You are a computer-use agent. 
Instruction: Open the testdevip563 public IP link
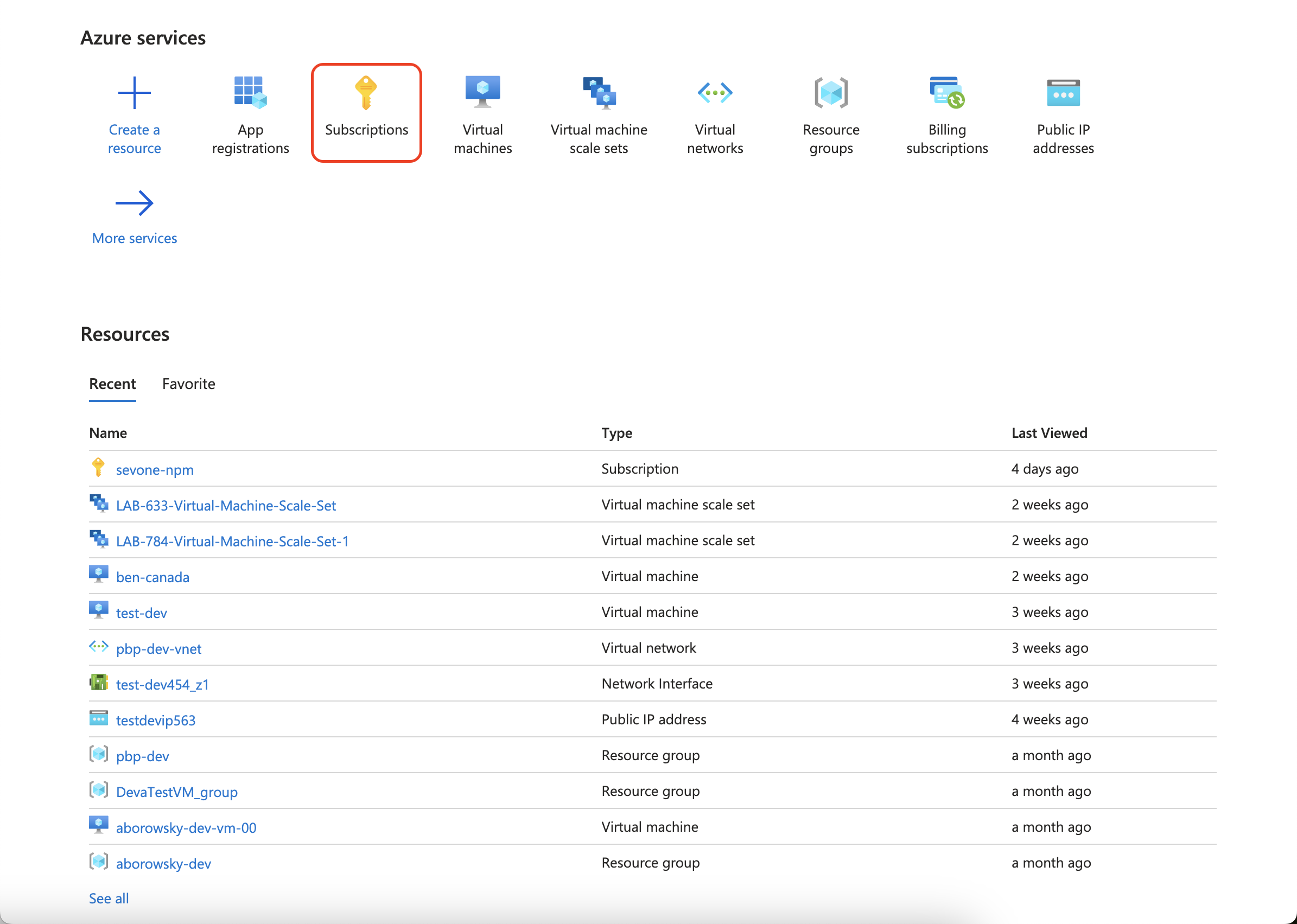[155, 721]
